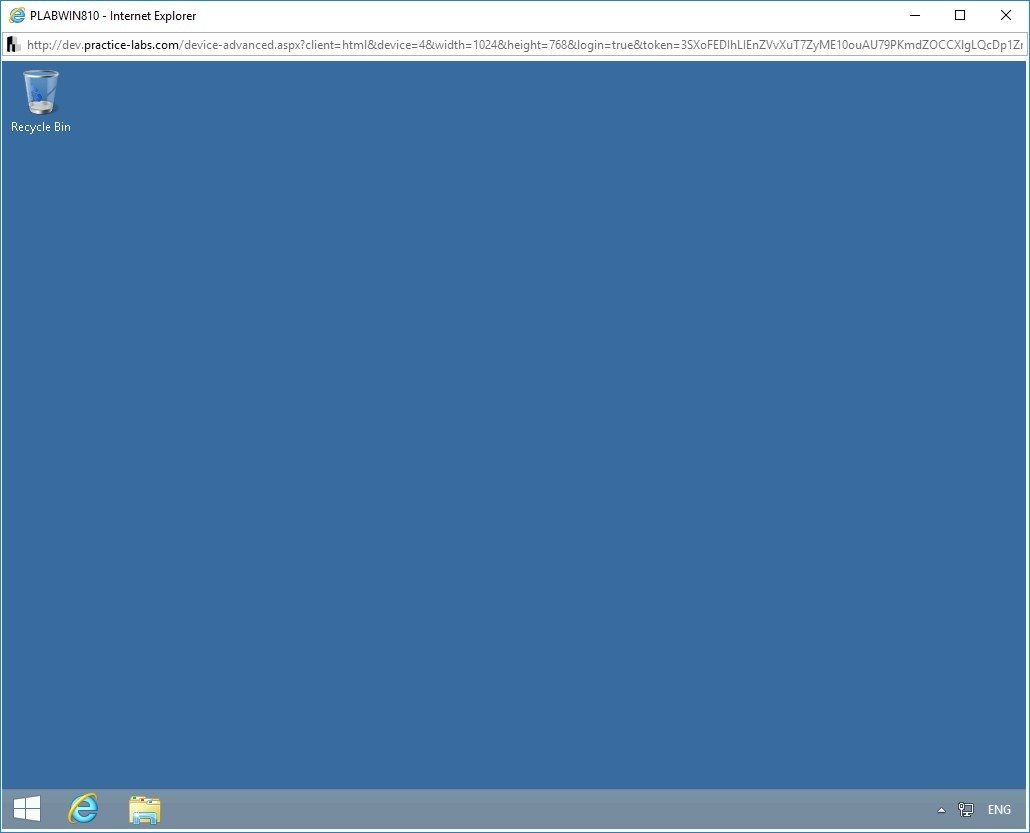Click the device-advanced.aspx path in the URL

point(235,44)
